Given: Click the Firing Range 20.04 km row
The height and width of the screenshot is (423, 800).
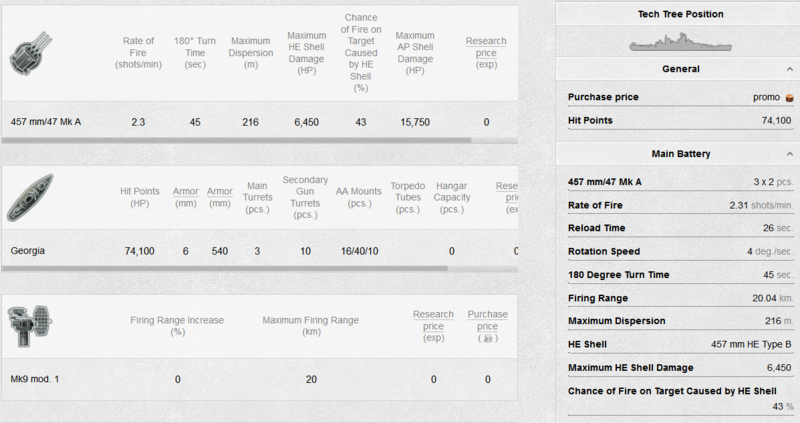Looking at the screenshot, I should (680, 297).
